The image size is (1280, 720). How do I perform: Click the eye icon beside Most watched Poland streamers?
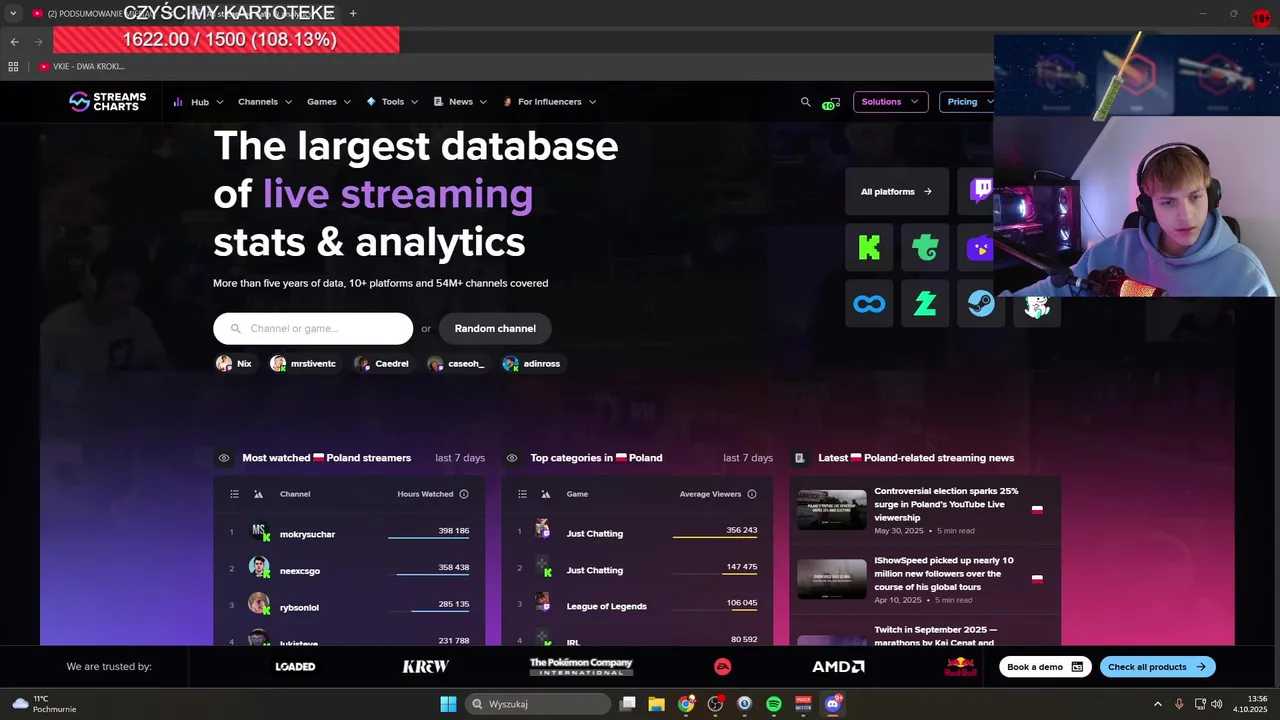[224, 458]
